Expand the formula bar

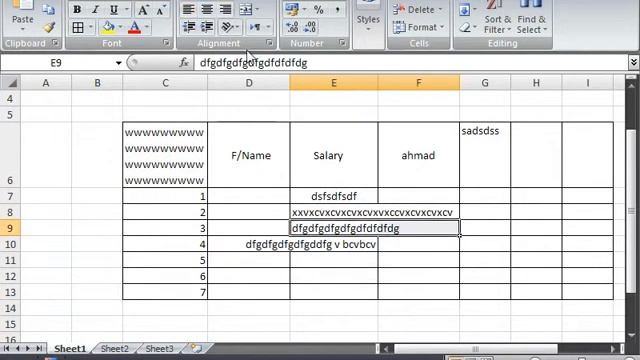pyautogui.click(x=633, y=62)
